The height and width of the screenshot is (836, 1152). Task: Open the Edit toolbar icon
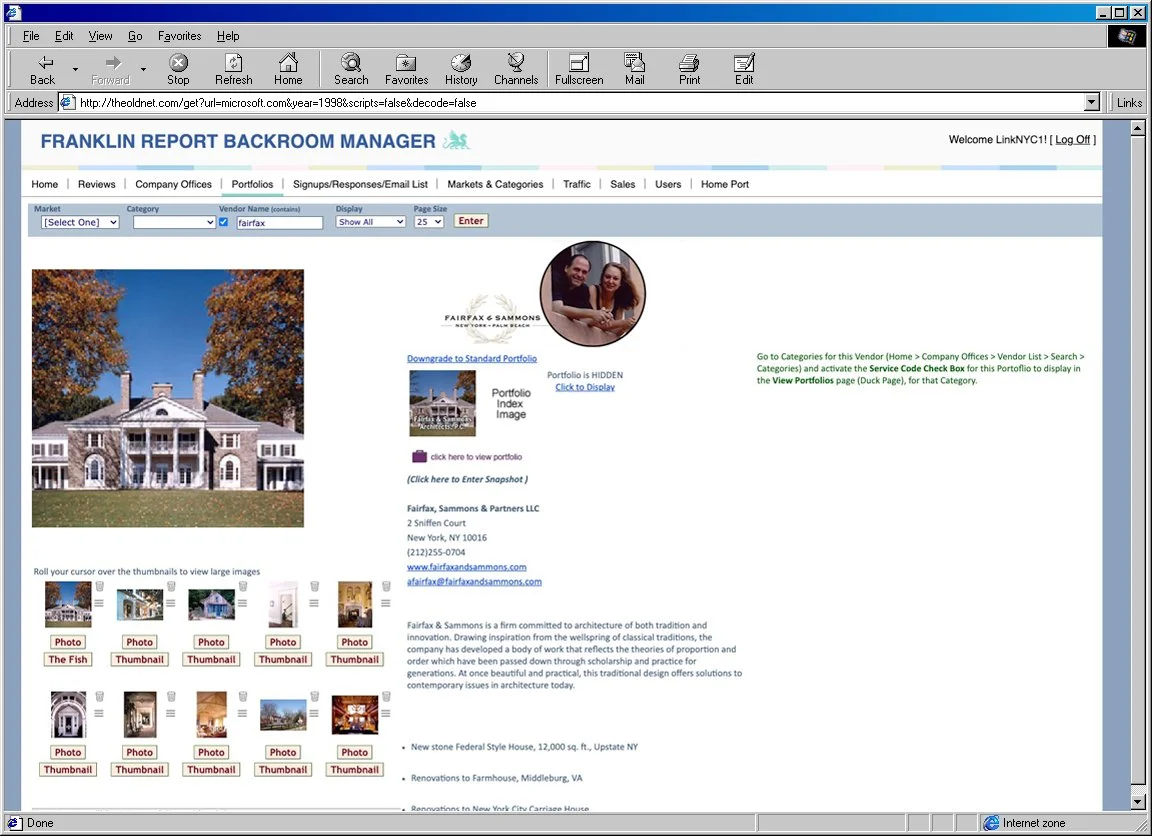744,70
